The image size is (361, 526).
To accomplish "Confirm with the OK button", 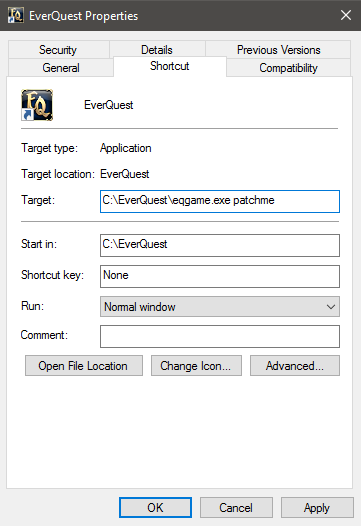I will [155, 507].
